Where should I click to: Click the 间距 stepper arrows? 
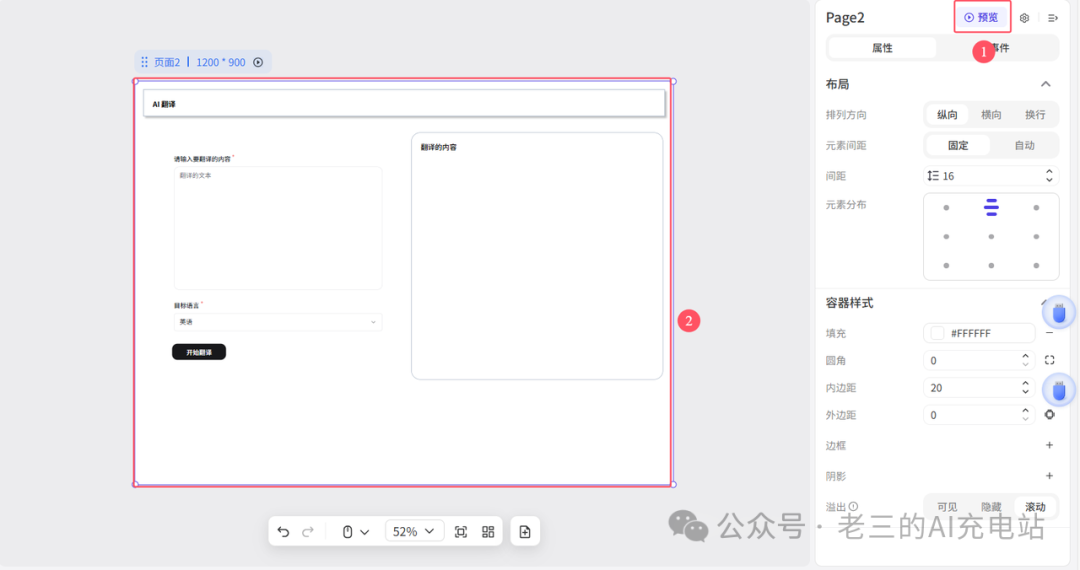coord(1049,176)
